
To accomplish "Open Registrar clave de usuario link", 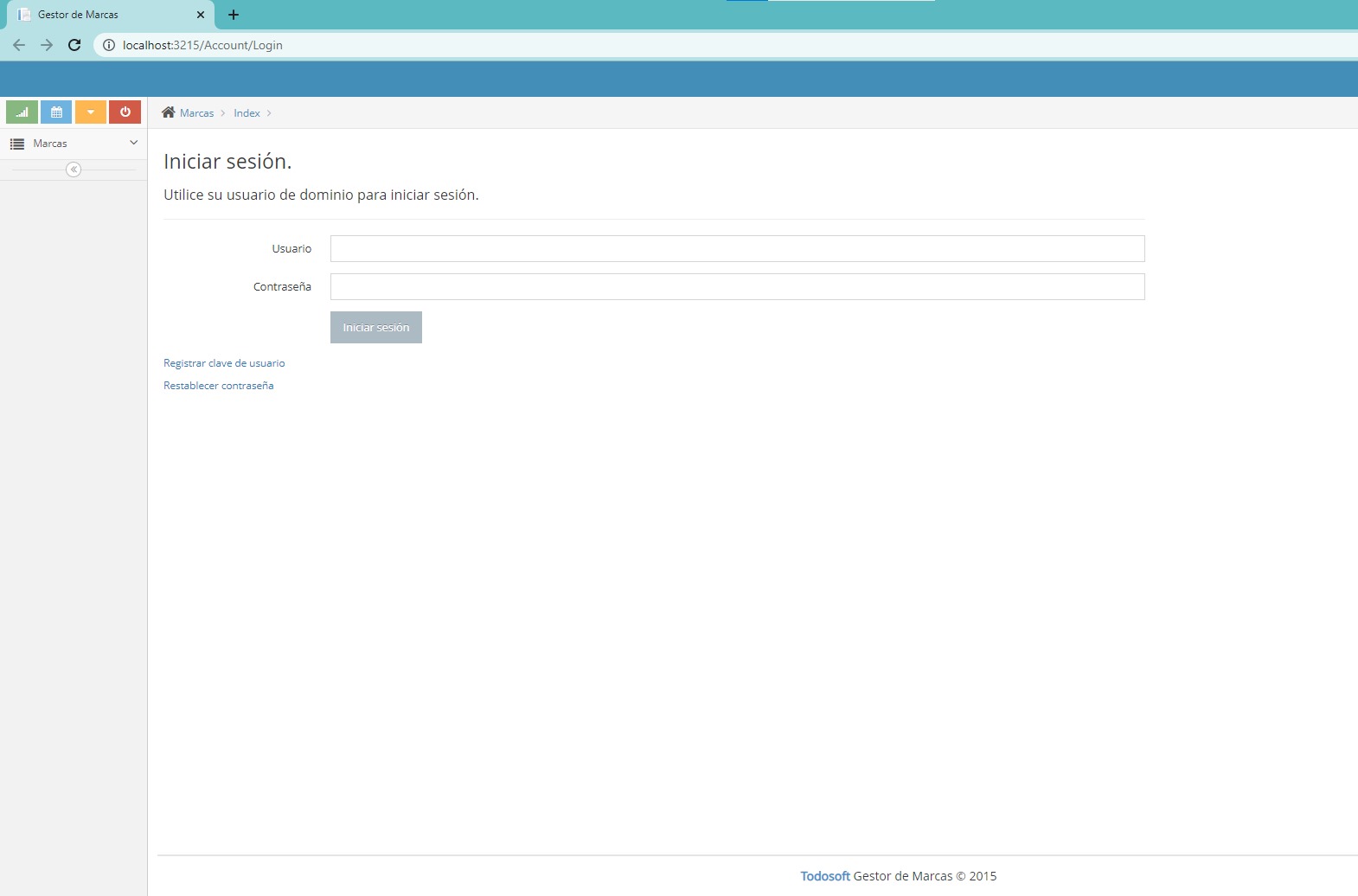I will coord(224,363).
